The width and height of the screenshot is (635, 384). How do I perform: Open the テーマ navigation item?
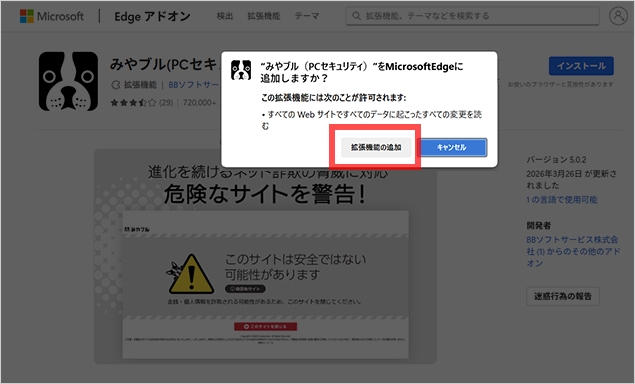307,16
